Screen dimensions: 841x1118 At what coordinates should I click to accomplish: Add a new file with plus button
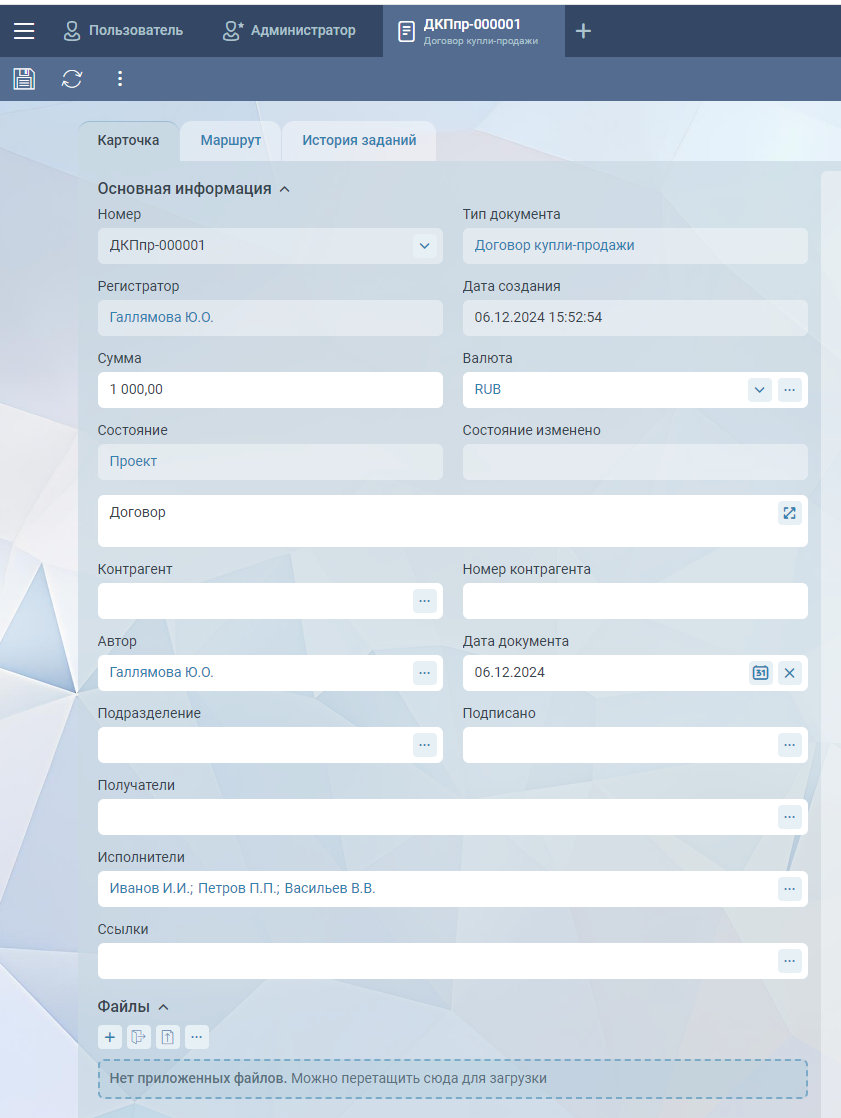110,1038
